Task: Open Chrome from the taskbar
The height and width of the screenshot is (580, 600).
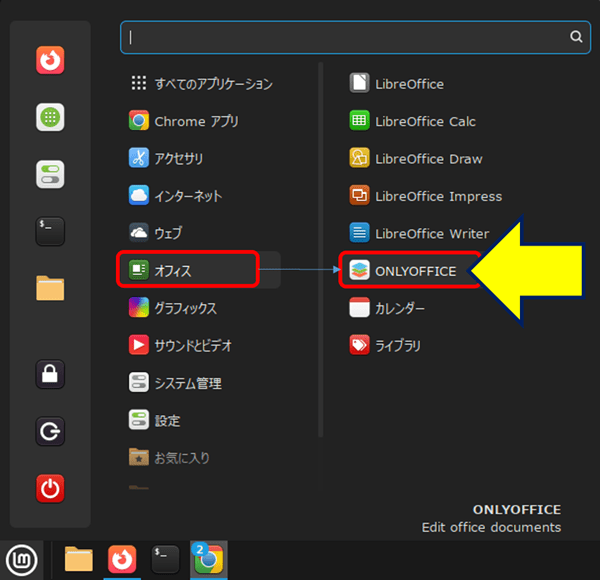Action: pos(208,559)
